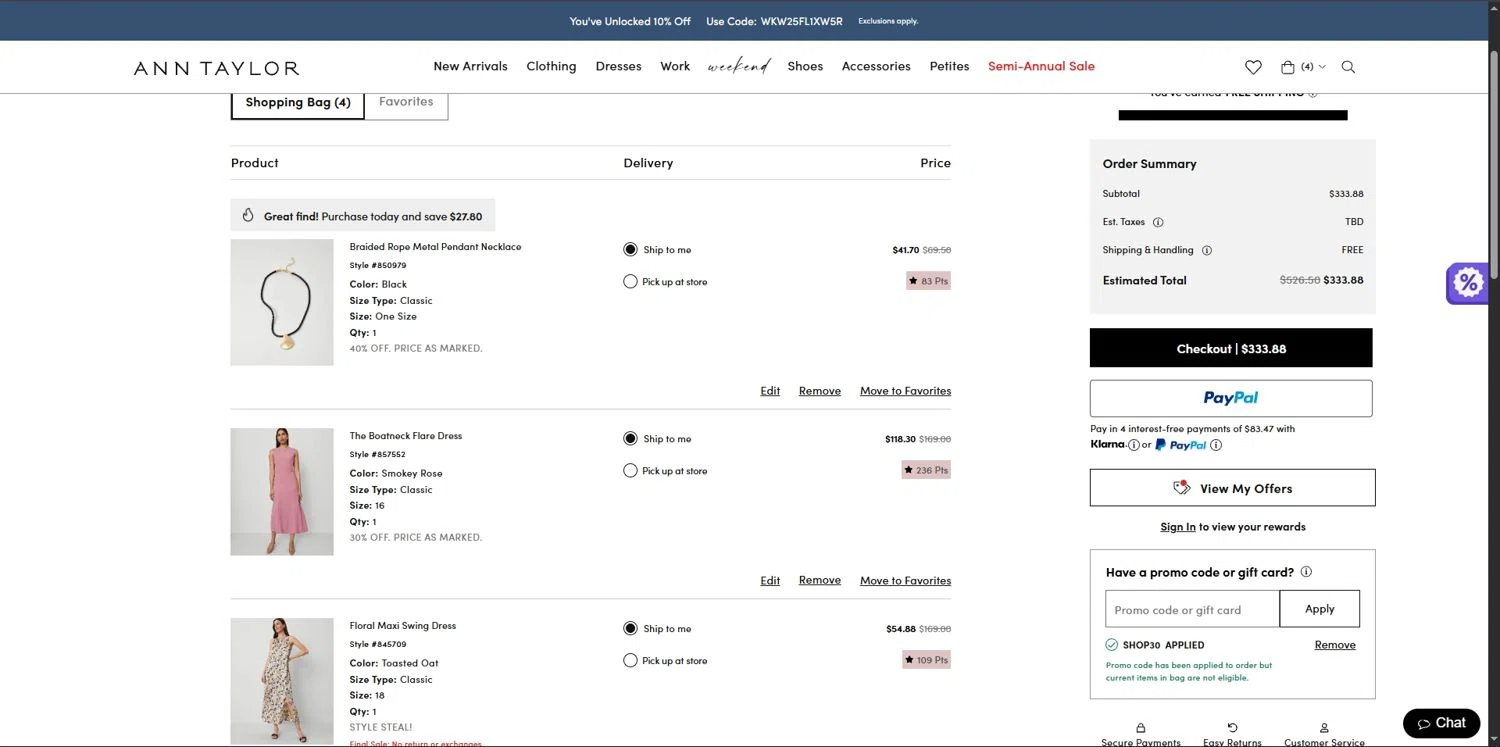Open the weekend menu

(739, 66)
